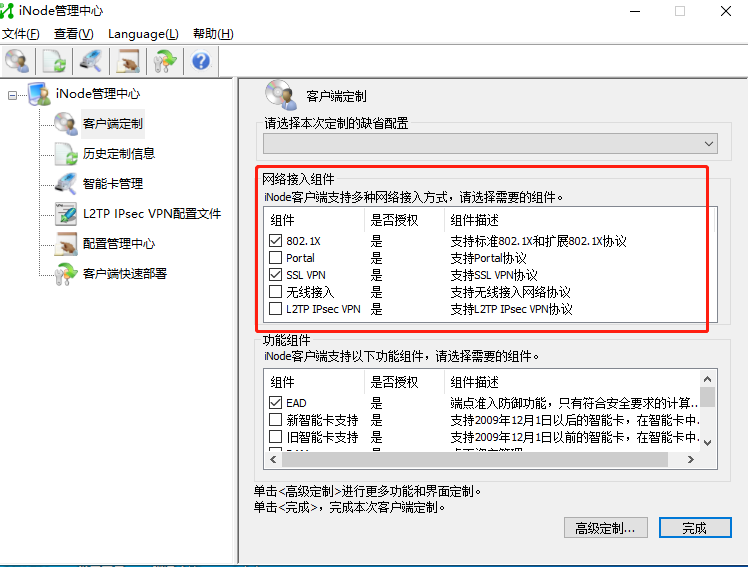Collapse the iNode管理中心 tree root
Image resolution: width=748 pixels, height=567 pixels.
tap(12, 95)
